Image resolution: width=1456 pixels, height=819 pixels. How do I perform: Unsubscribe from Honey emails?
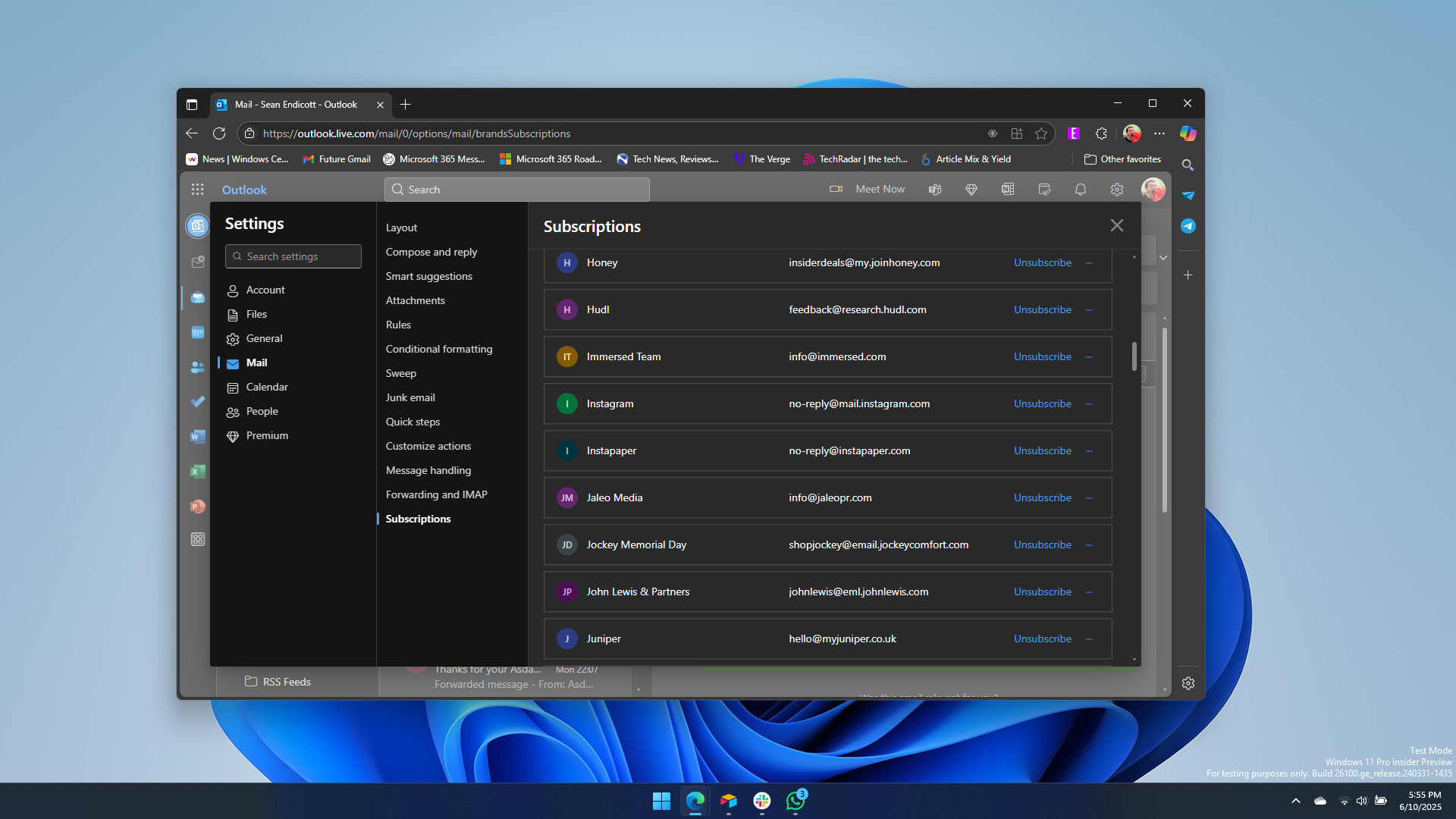point(1043,262)
